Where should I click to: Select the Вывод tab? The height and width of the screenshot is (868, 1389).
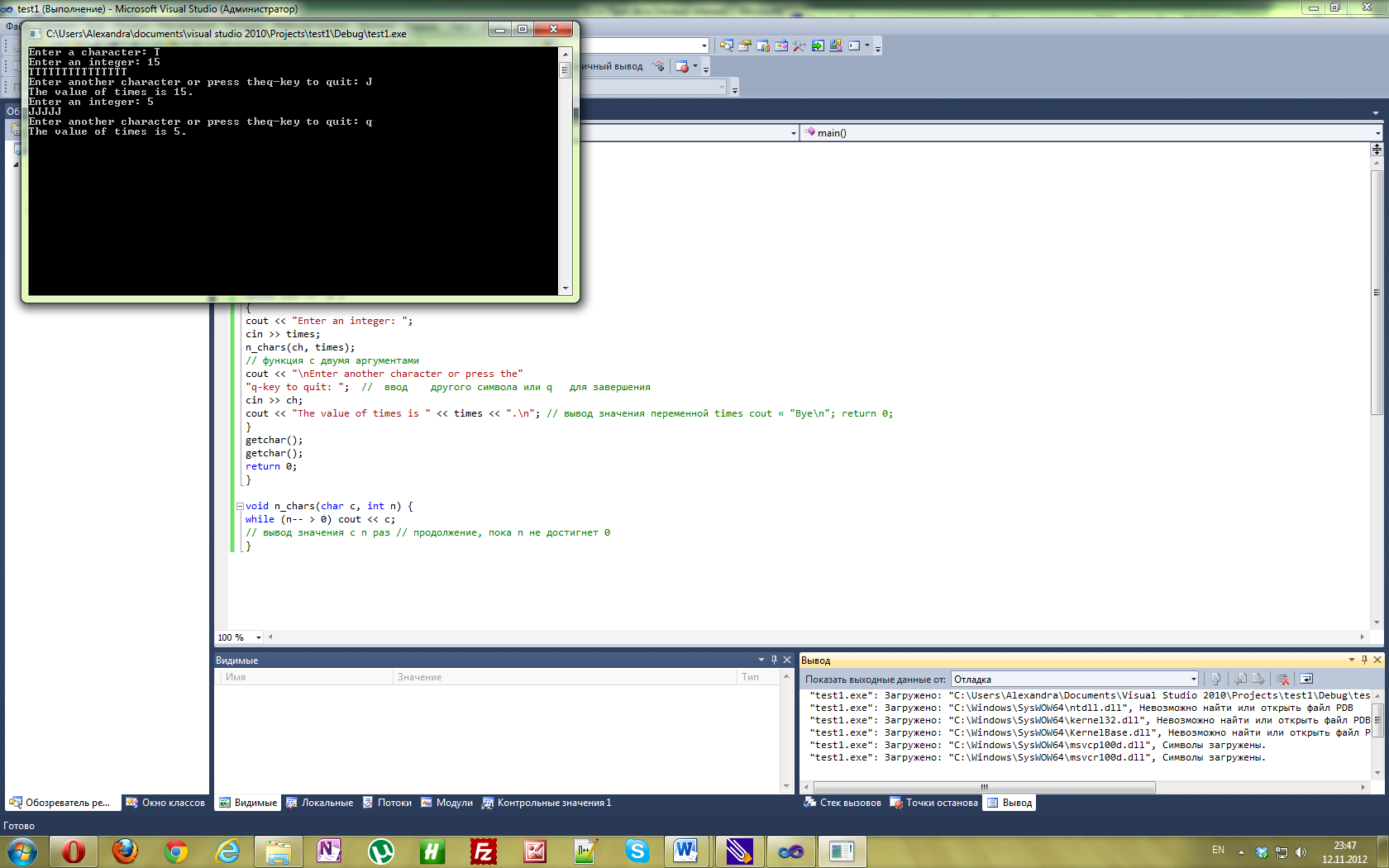[x=1010, y=803]
